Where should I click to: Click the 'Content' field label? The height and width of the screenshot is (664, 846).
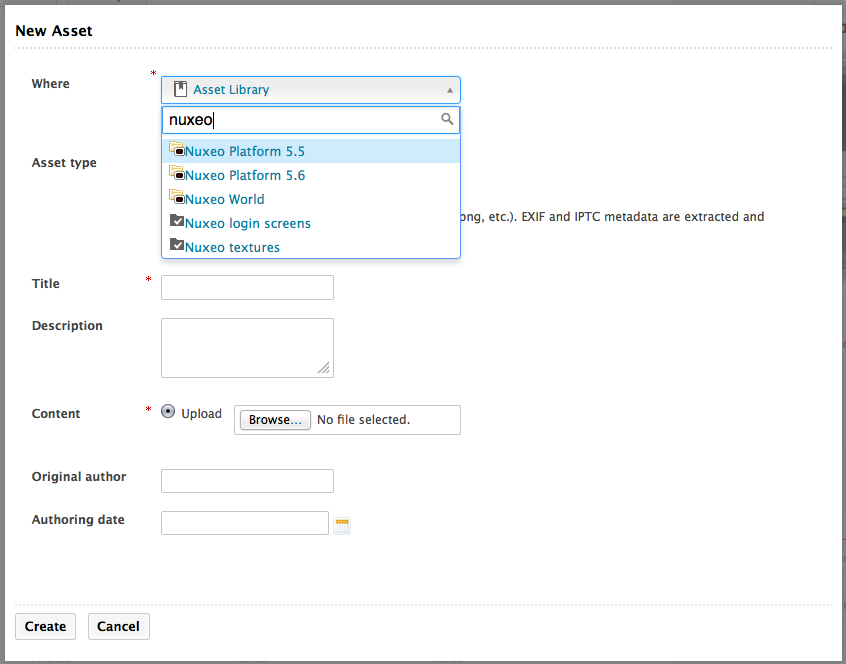pyautogui.click(x=56, y=414)
